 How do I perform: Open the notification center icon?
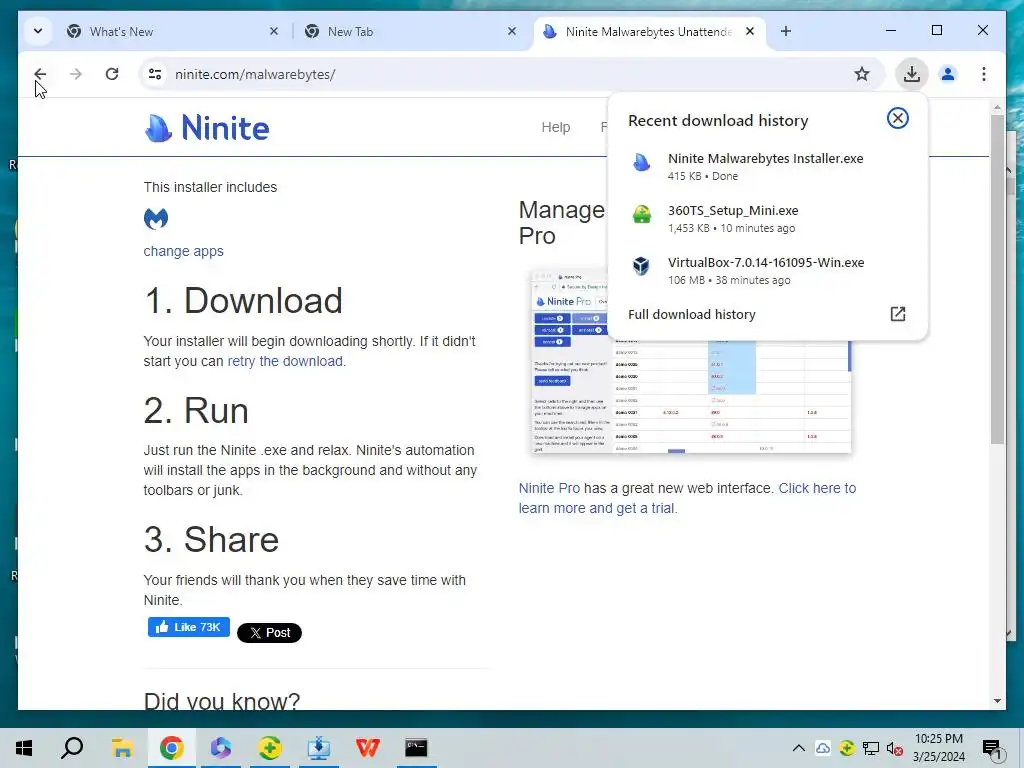[x=992, y=748]
